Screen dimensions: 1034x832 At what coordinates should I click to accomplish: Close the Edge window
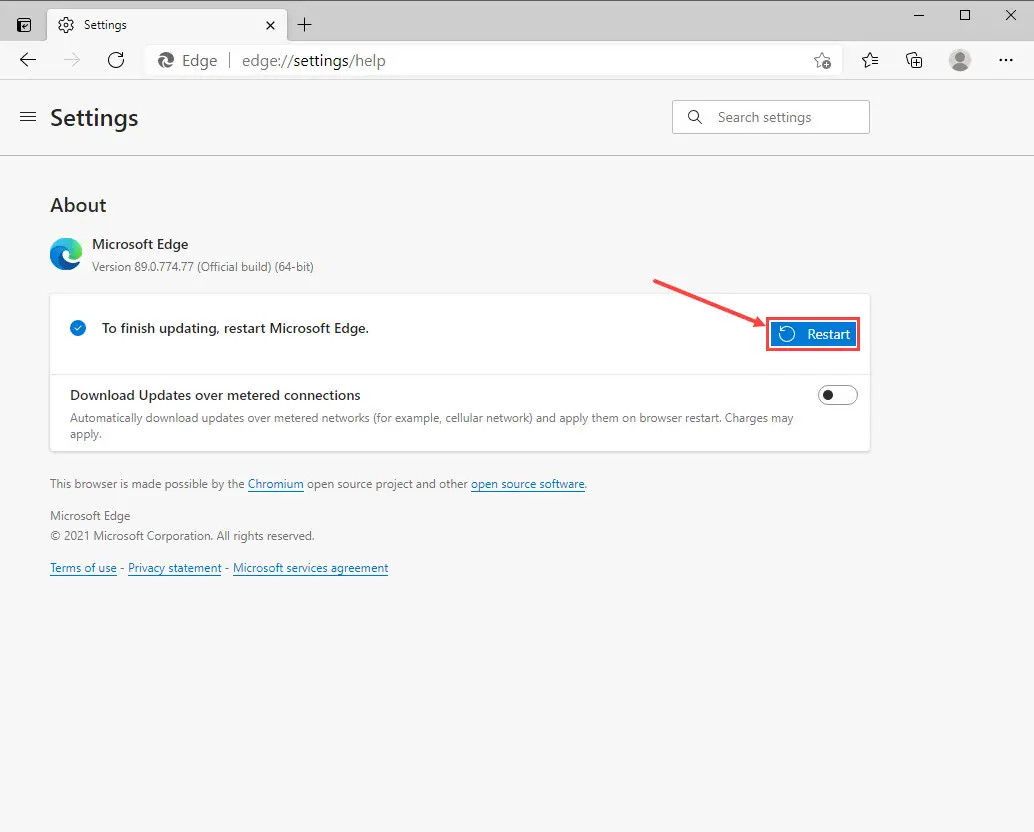tap(1010, 15)
